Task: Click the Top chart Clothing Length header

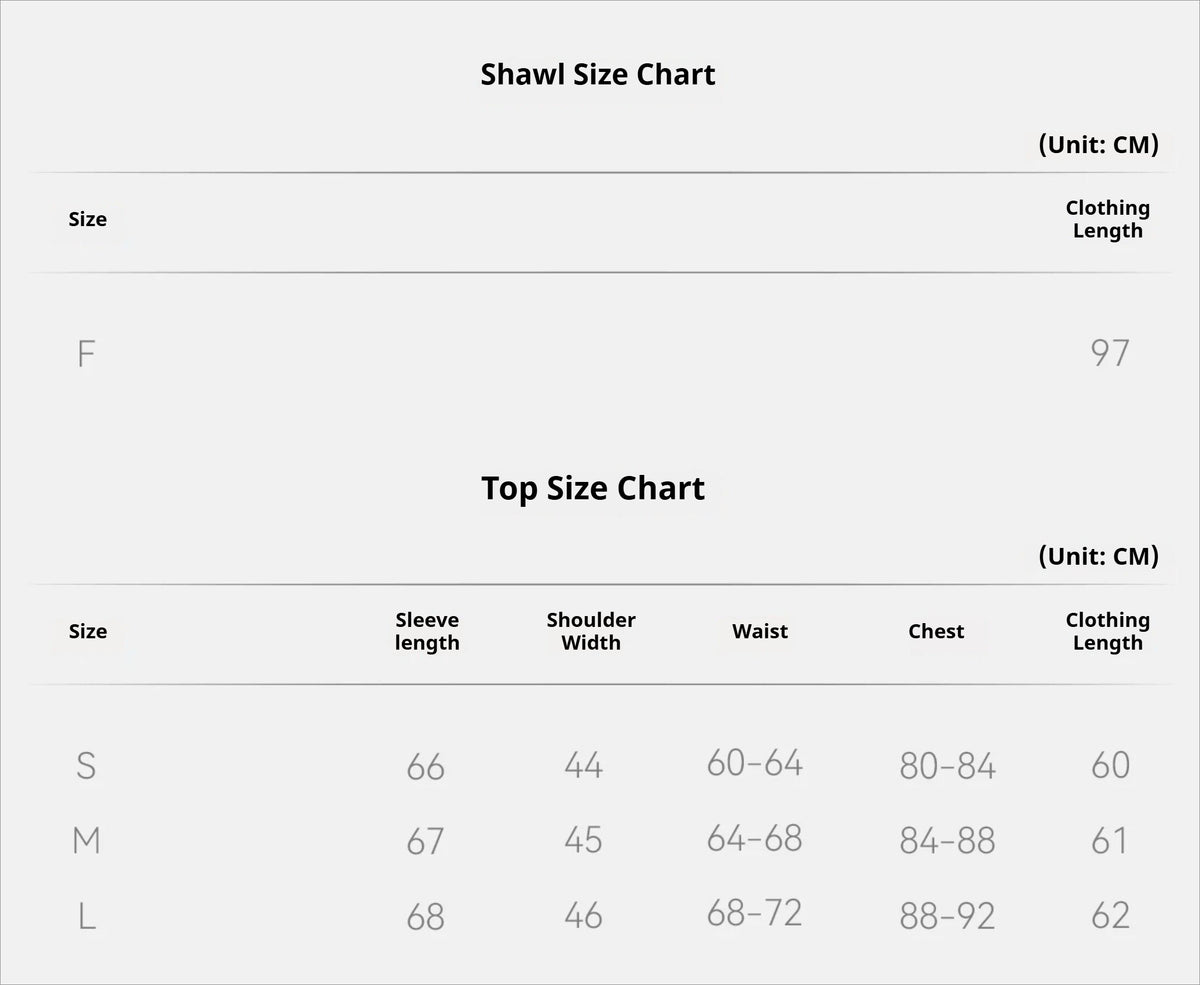Action: click(1108, 631)
